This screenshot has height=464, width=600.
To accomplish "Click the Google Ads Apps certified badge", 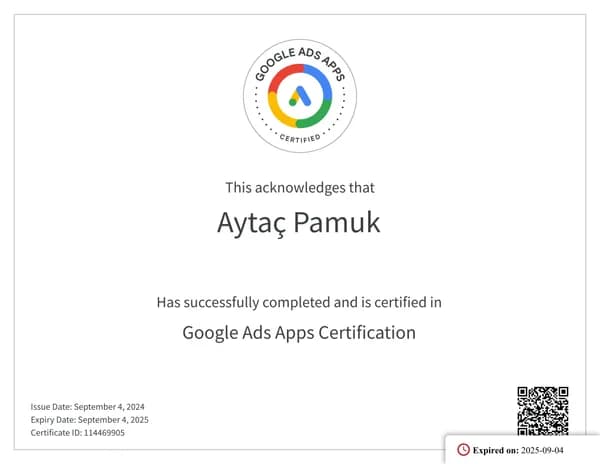I will click(300, 96).
